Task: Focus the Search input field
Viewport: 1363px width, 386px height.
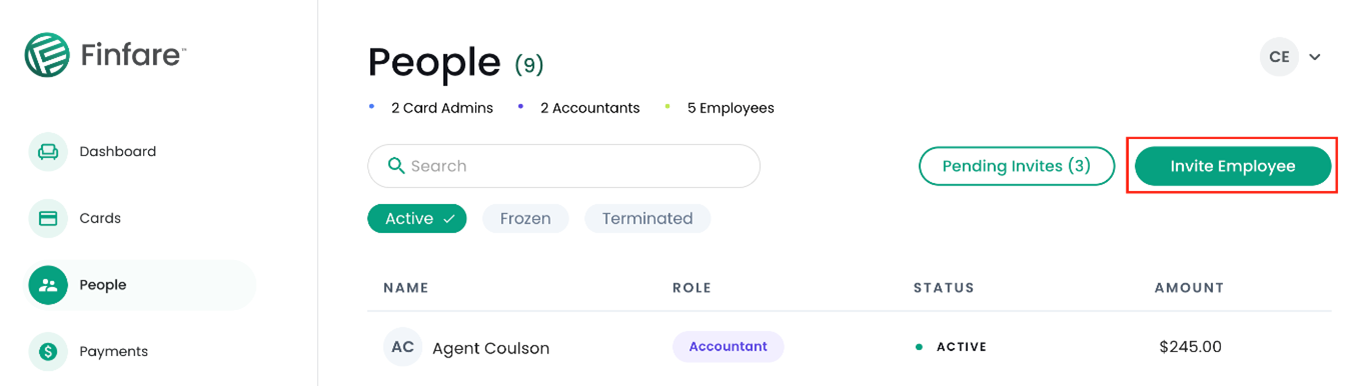Action: click(x=564, y=166)
